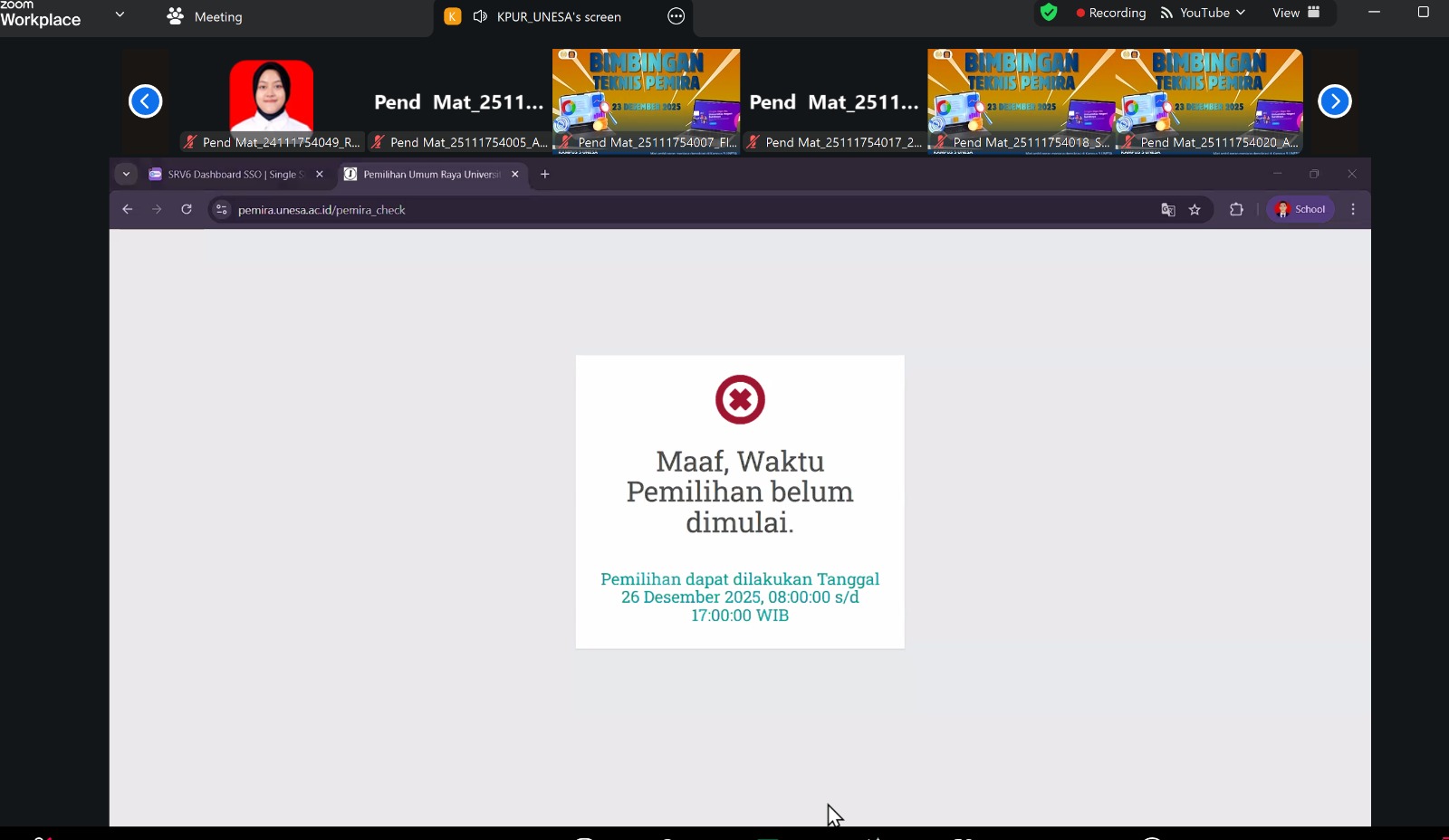Open the Chrome three-dot menu

point(1353,209)
